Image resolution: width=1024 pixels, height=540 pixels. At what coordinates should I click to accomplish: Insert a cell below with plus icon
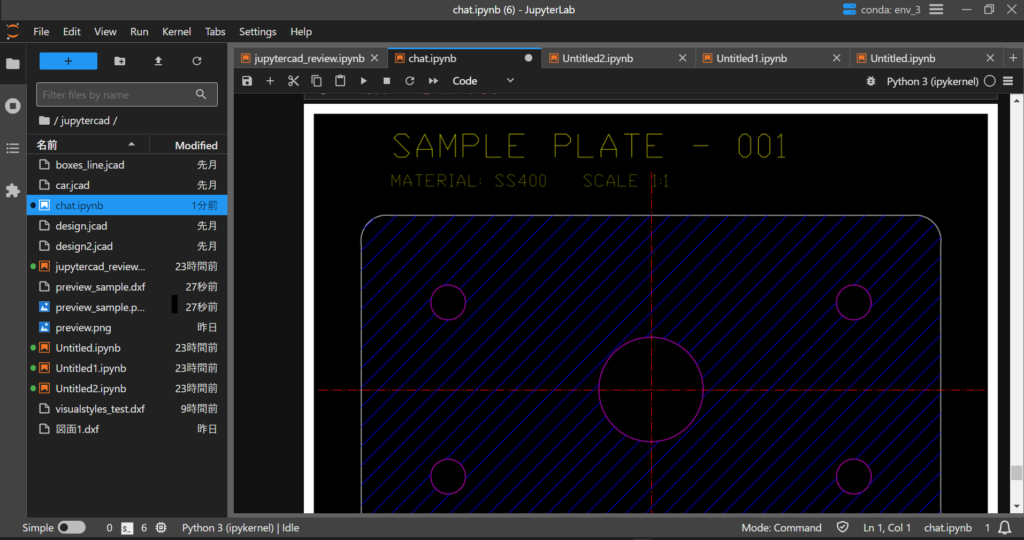pyautogui.click(x=270, y=81)
